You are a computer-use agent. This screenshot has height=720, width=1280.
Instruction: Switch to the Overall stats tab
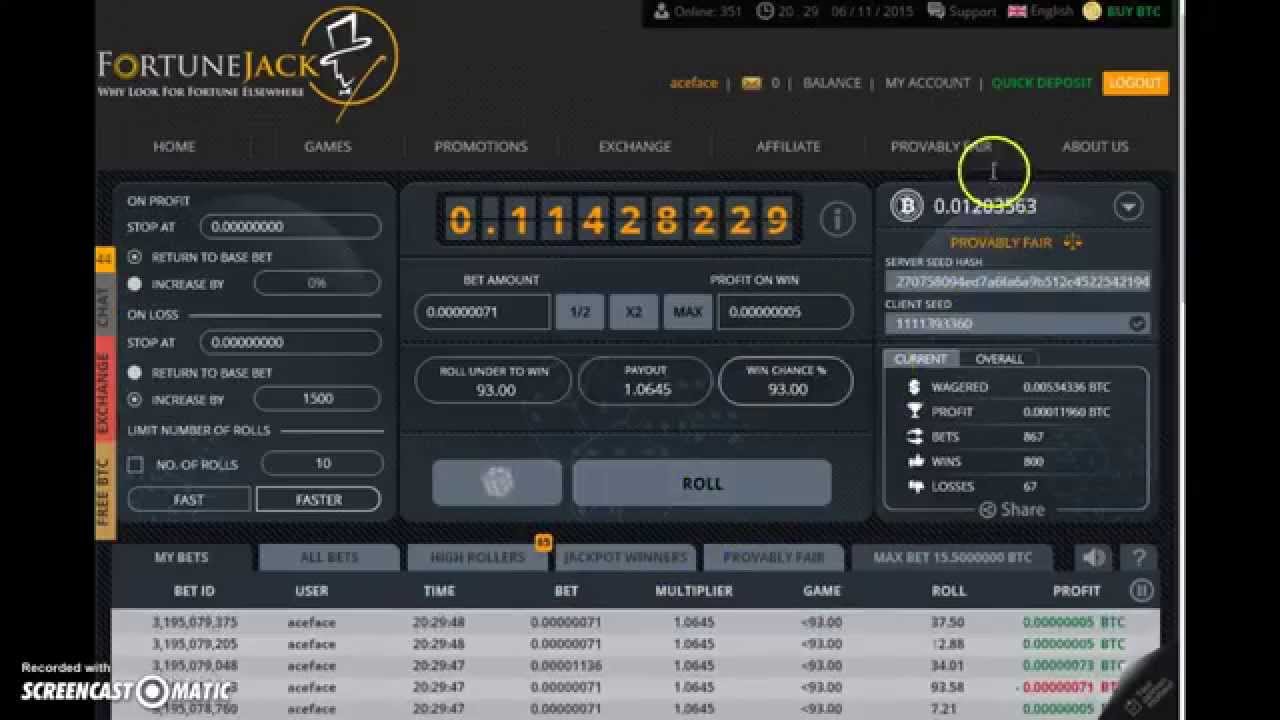[x=999, y=358]
